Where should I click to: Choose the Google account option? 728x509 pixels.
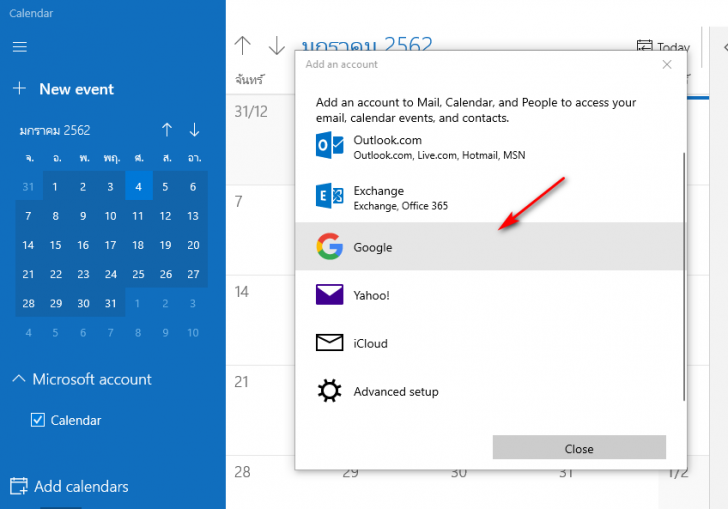click(x=489, y=247)
